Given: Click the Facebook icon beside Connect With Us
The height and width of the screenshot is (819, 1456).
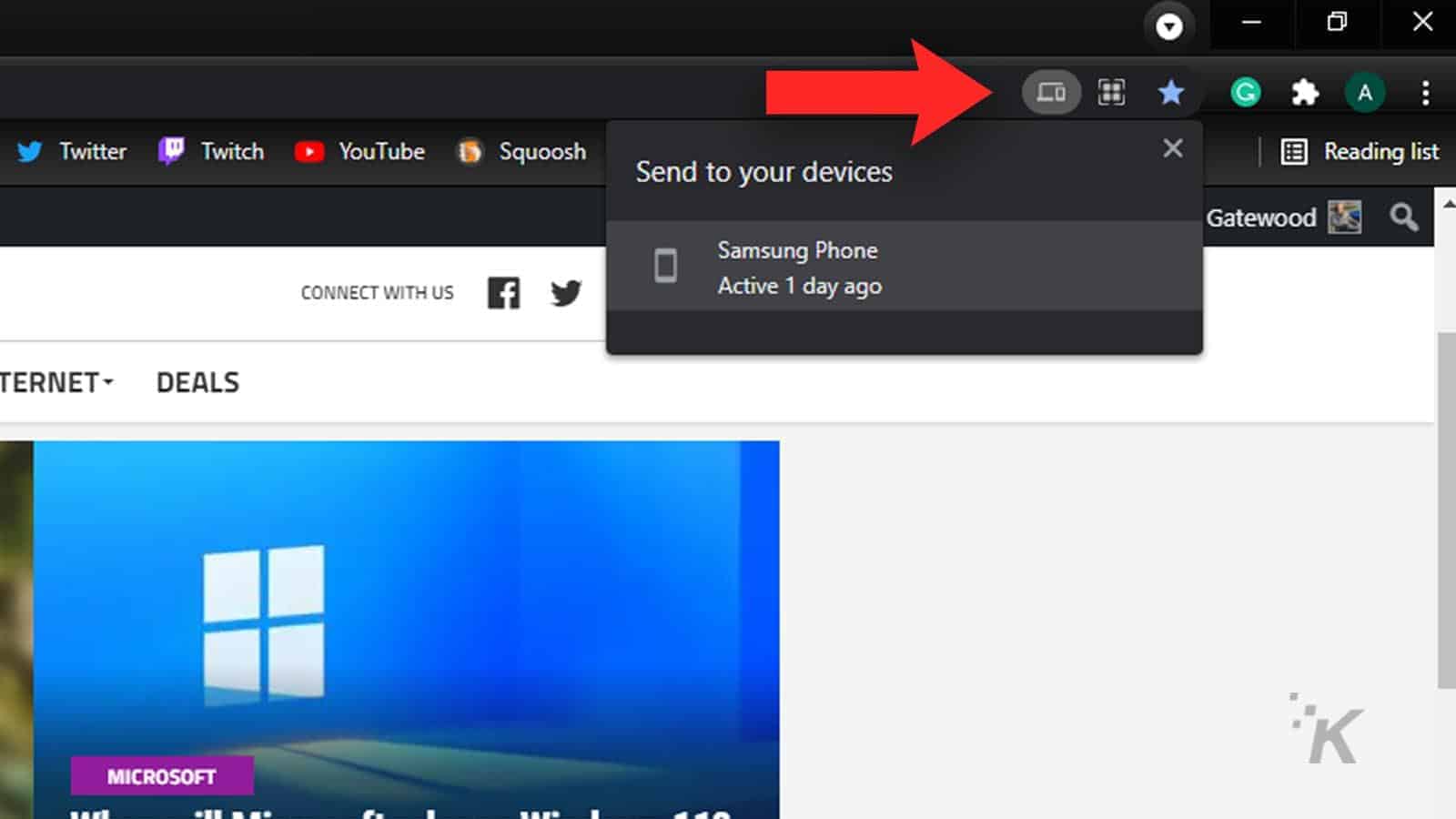Looking at the screenshot, I should pyautogui.click(x=503, y=293).
